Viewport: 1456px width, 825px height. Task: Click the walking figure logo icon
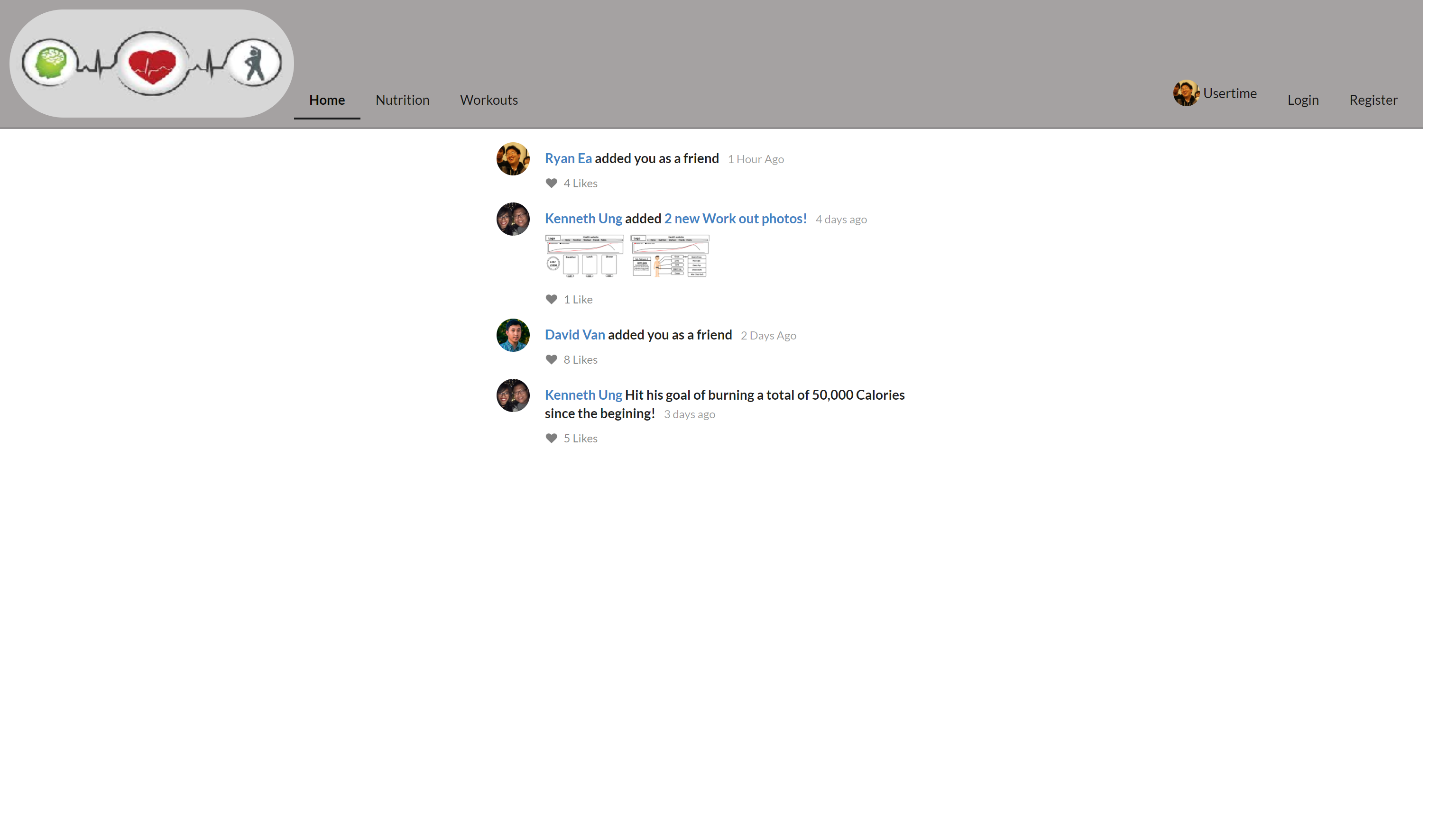pos(255,63)
